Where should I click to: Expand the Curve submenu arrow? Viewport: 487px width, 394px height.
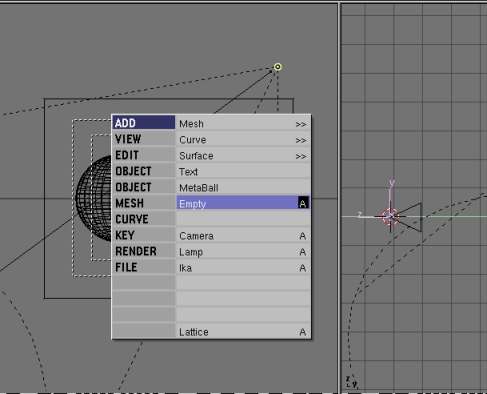tap(301, 140)
